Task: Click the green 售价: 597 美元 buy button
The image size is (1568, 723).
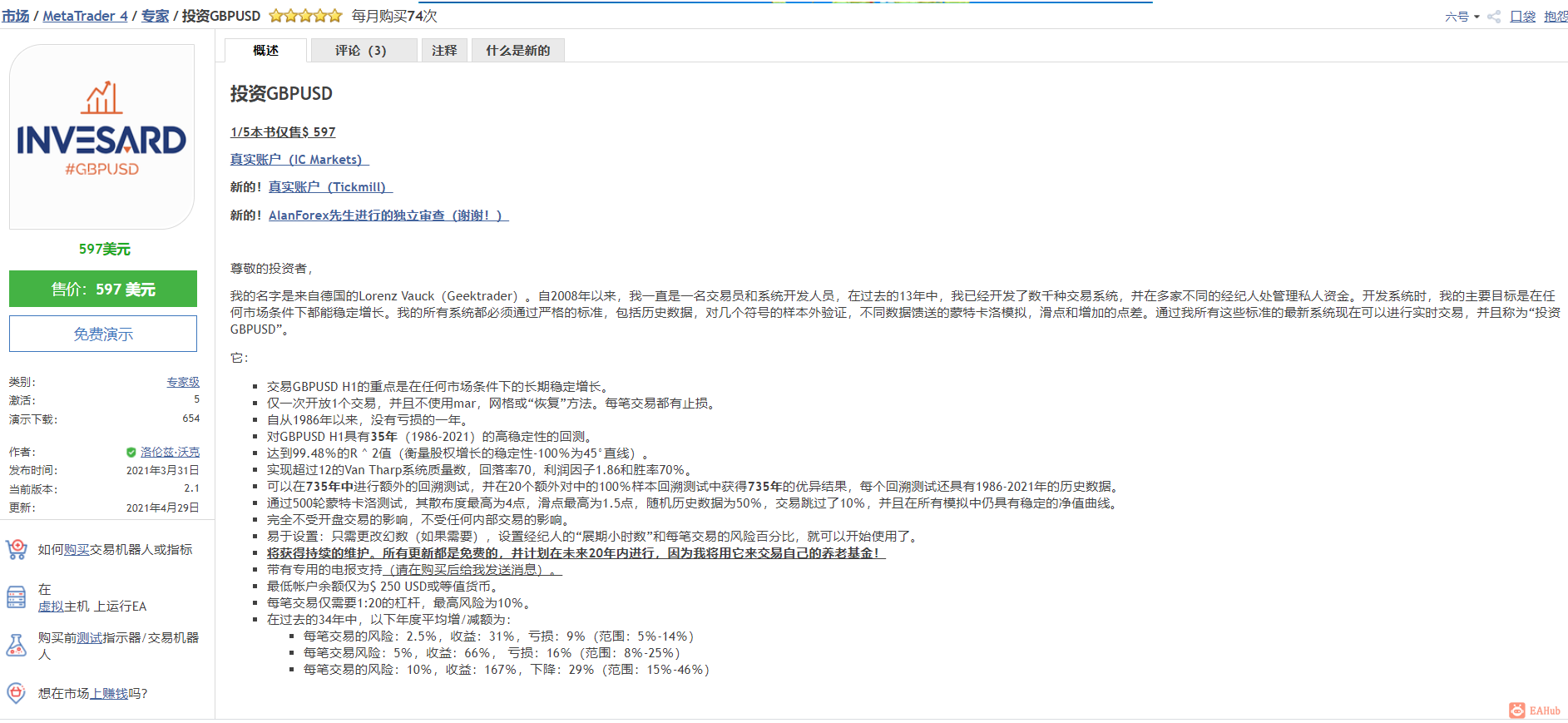Action: (x=103, y=289)
